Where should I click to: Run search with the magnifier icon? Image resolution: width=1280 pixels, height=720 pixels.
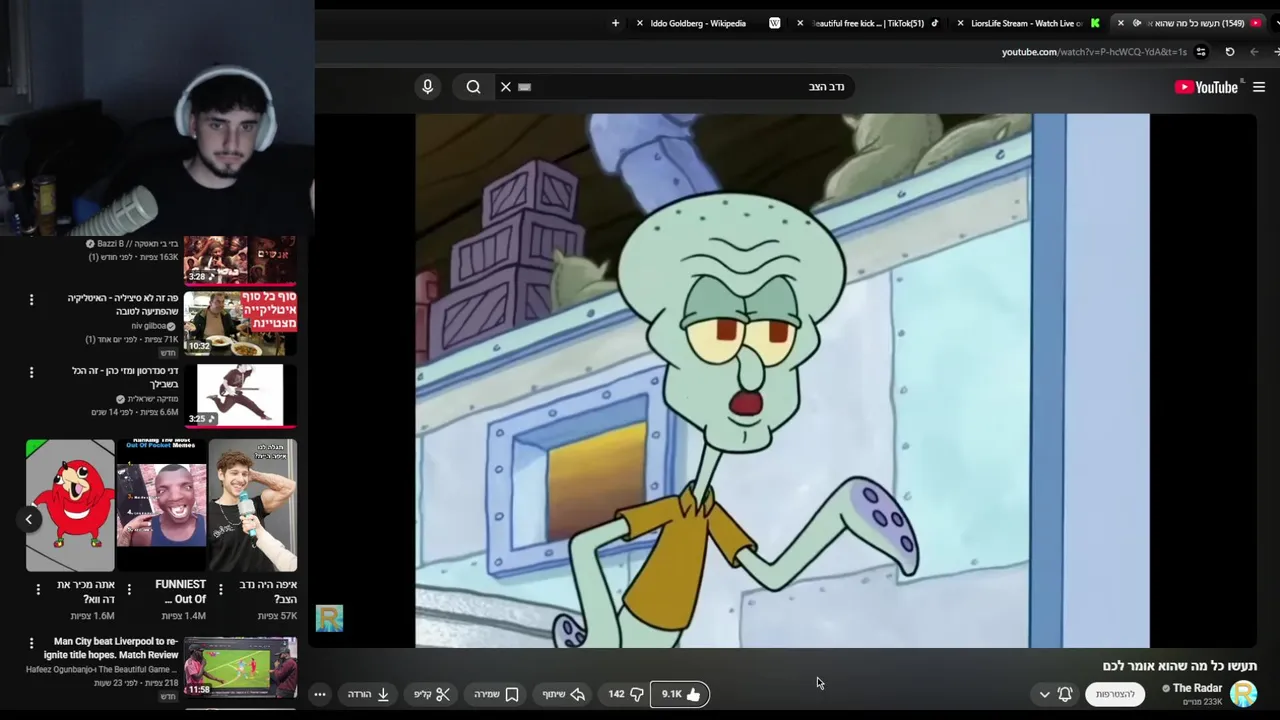click(473, 87)
